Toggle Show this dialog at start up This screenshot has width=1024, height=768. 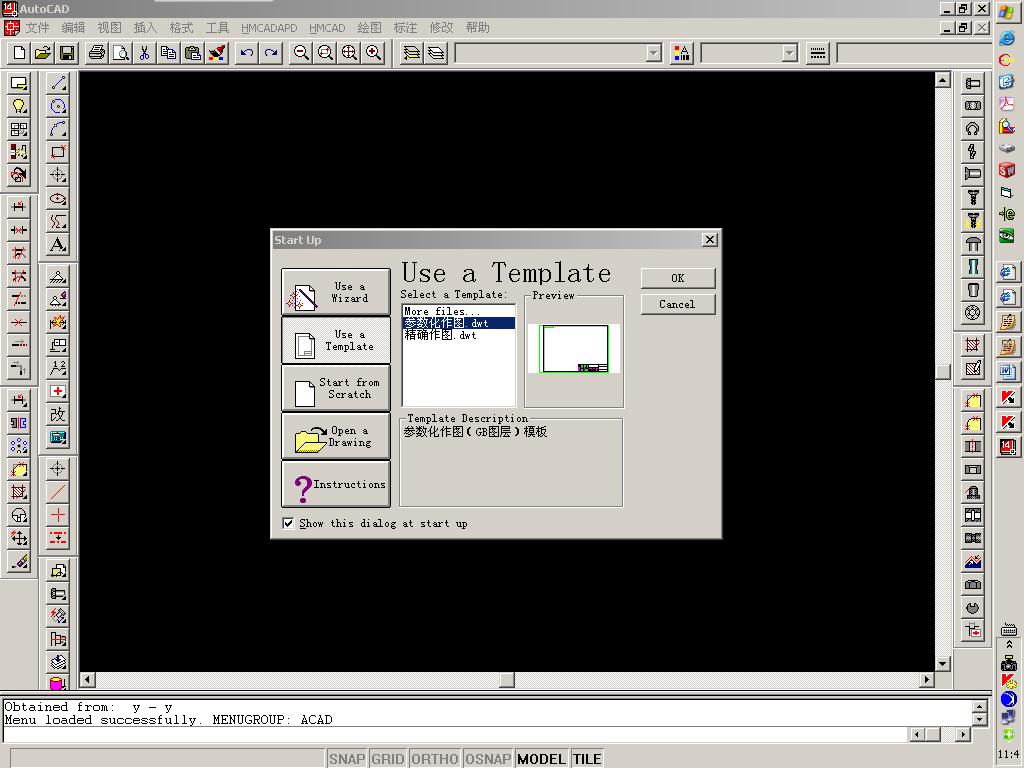(x=288, y=523)
